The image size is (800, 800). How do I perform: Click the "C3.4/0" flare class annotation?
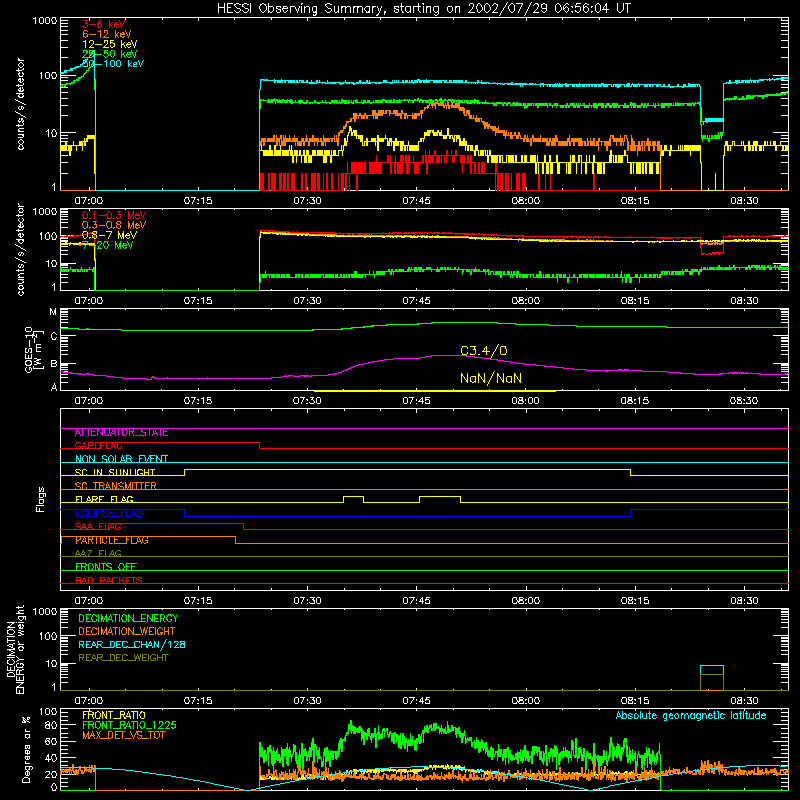point(484,351)
